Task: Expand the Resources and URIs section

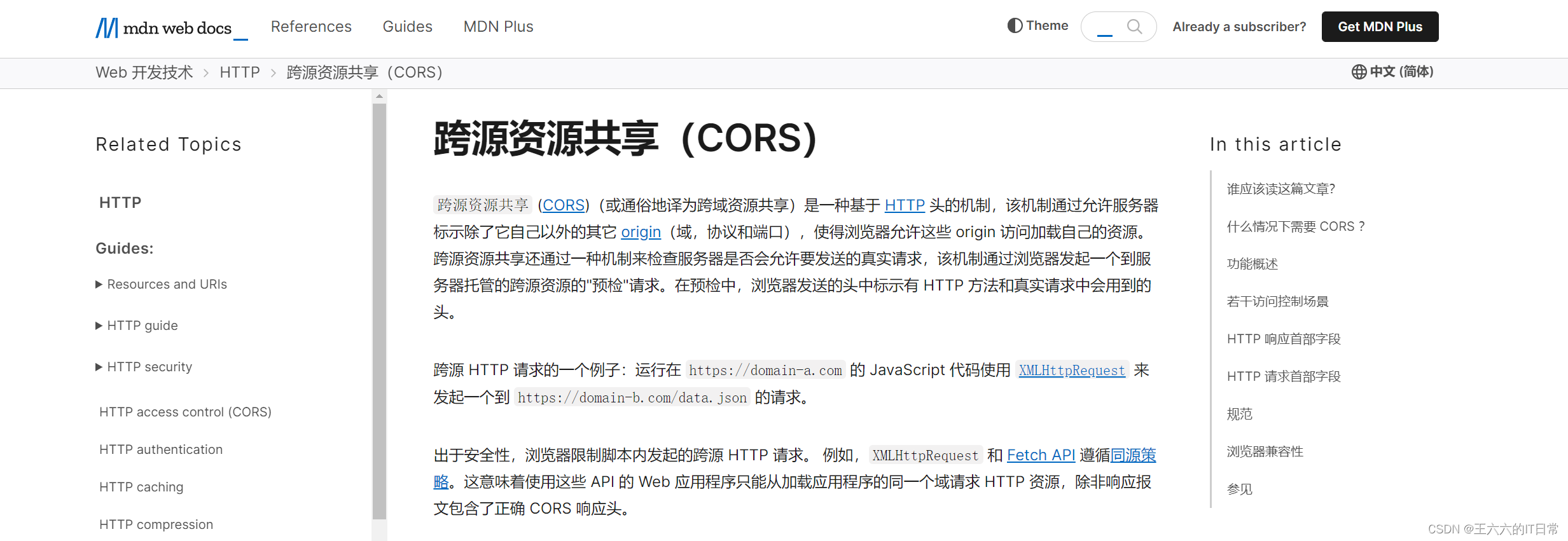Action: [161, 284]
